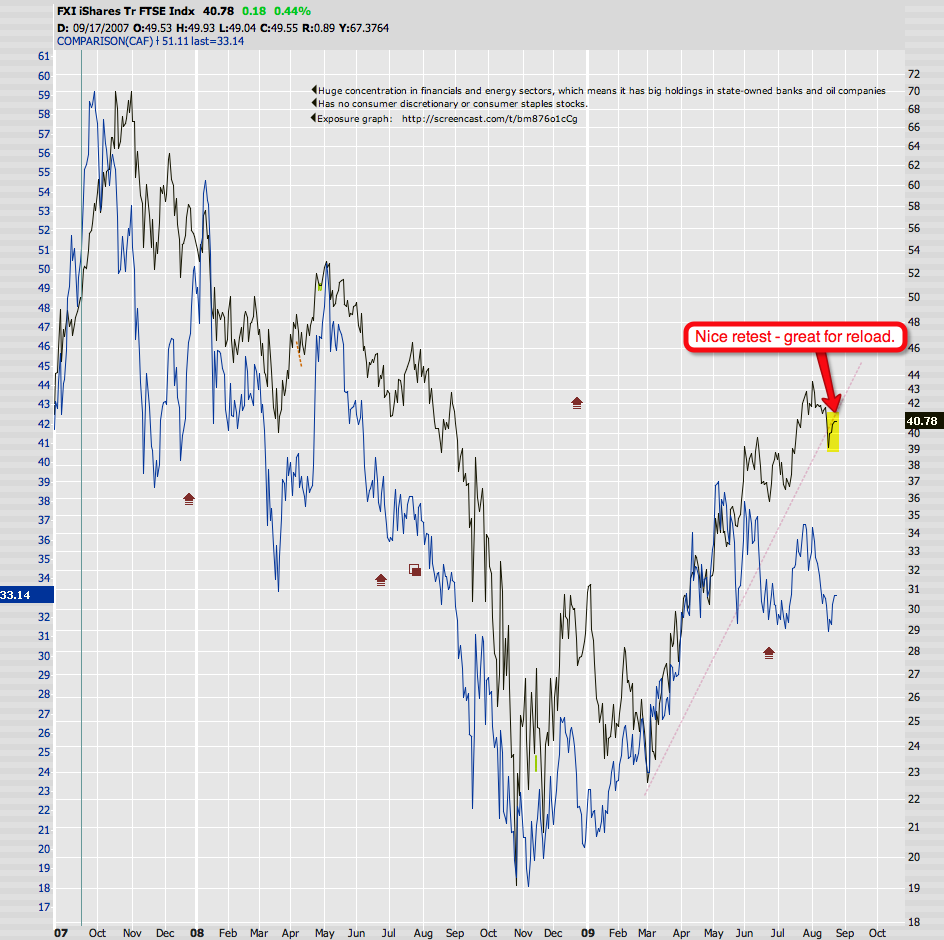Click the "Exposure graph:" label
The width and height of the screenshot is (944, 940).
tap(355, 119)
